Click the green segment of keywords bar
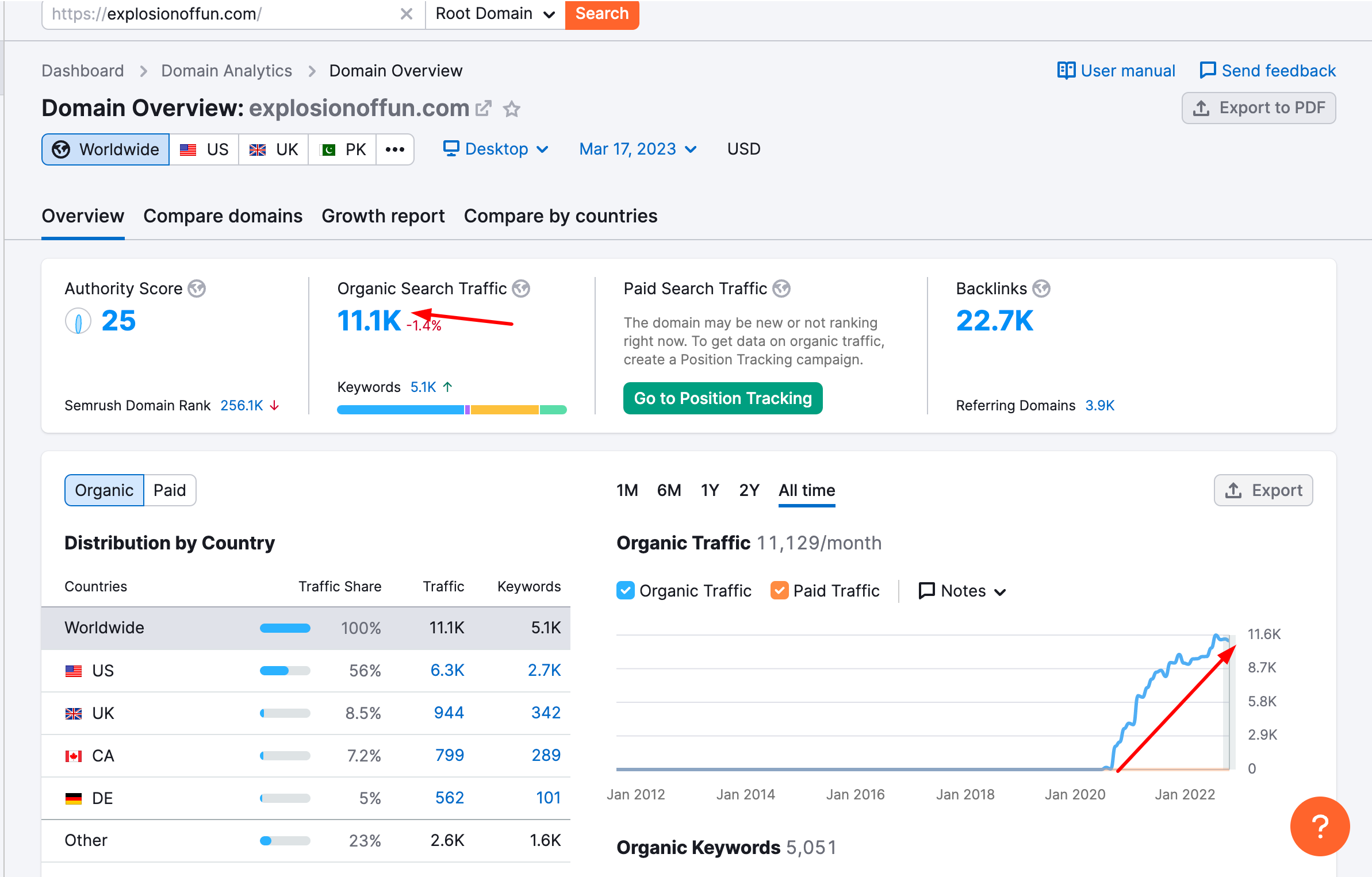Image resolution: width=1372 pixels, height=877 pixels. [553, 410]
